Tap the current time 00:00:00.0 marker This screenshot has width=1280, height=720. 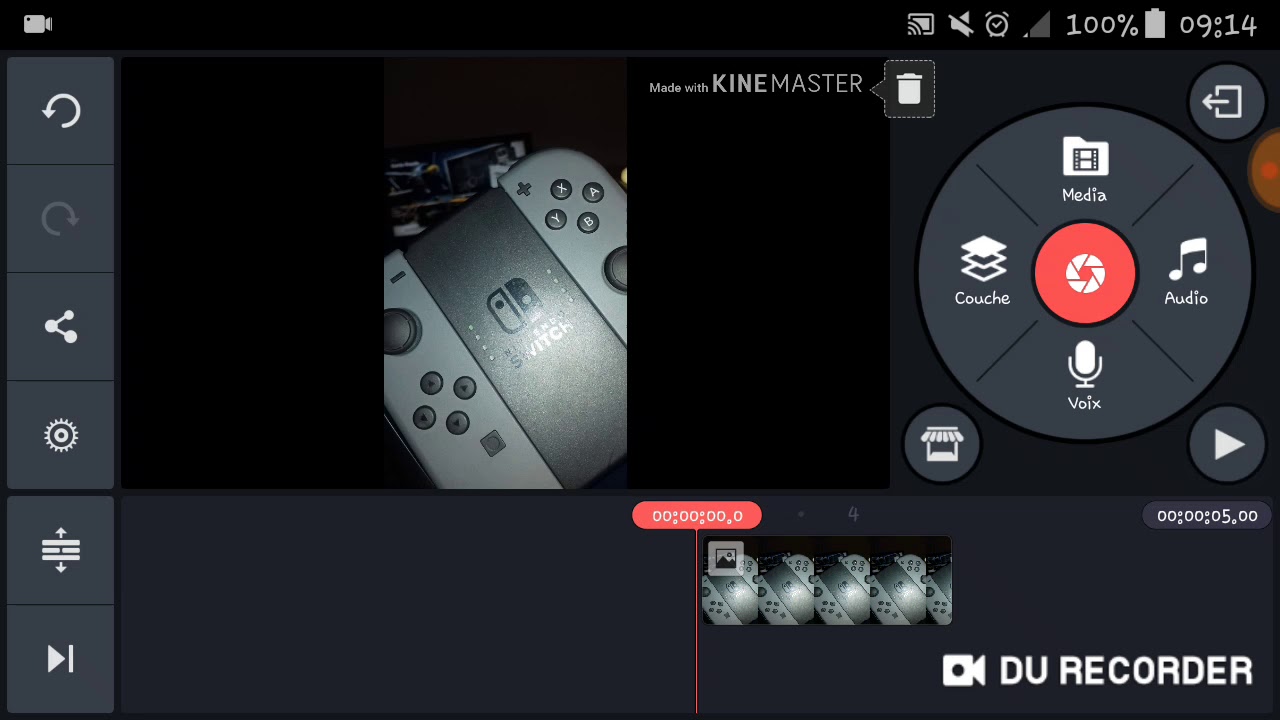[697, 516]
